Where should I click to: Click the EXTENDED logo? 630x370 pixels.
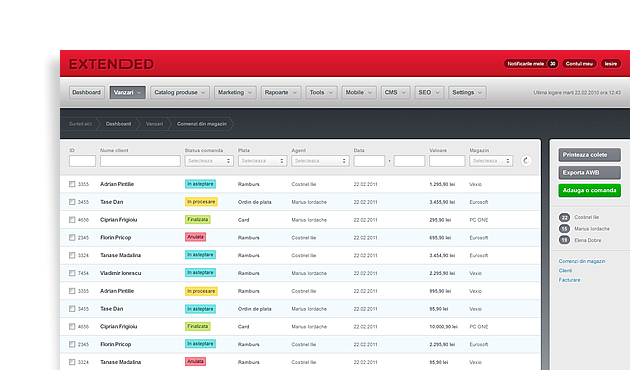click(x=111, y=64)
